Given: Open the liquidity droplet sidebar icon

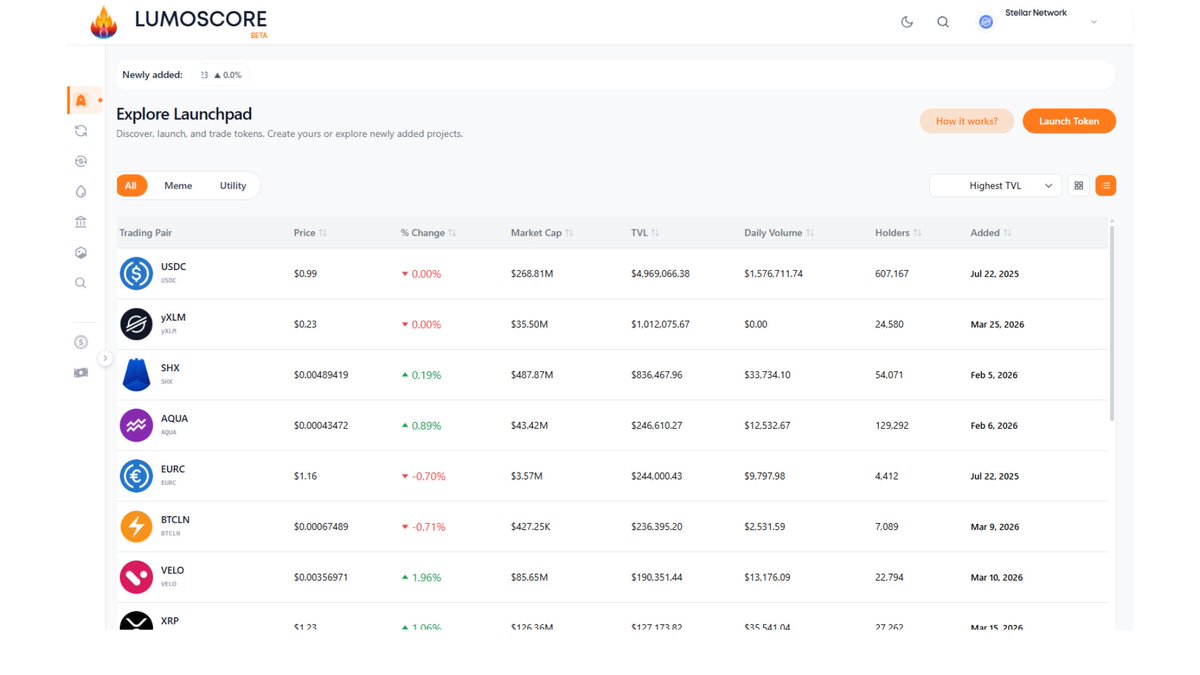Looking at the screenshot, I should click(81, 192).
